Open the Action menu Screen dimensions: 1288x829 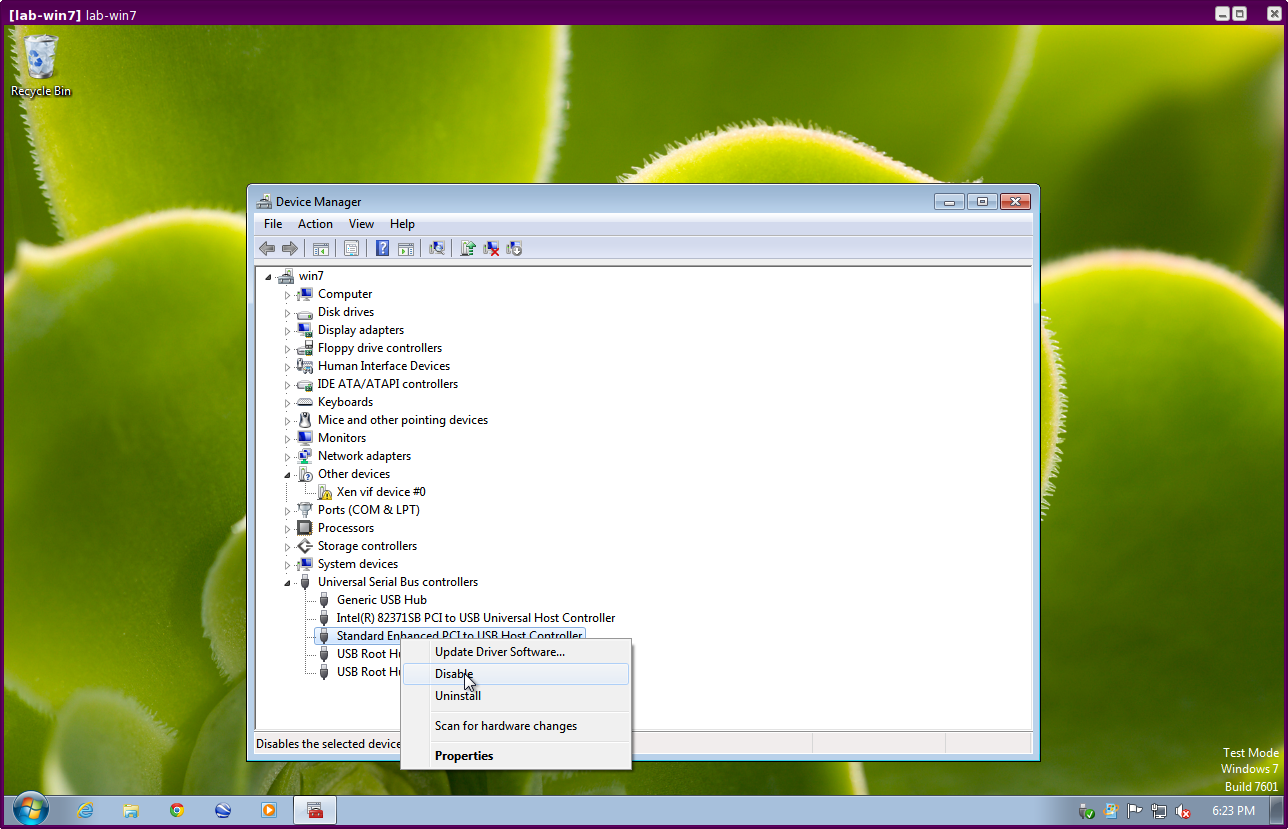tap(314, 223)
